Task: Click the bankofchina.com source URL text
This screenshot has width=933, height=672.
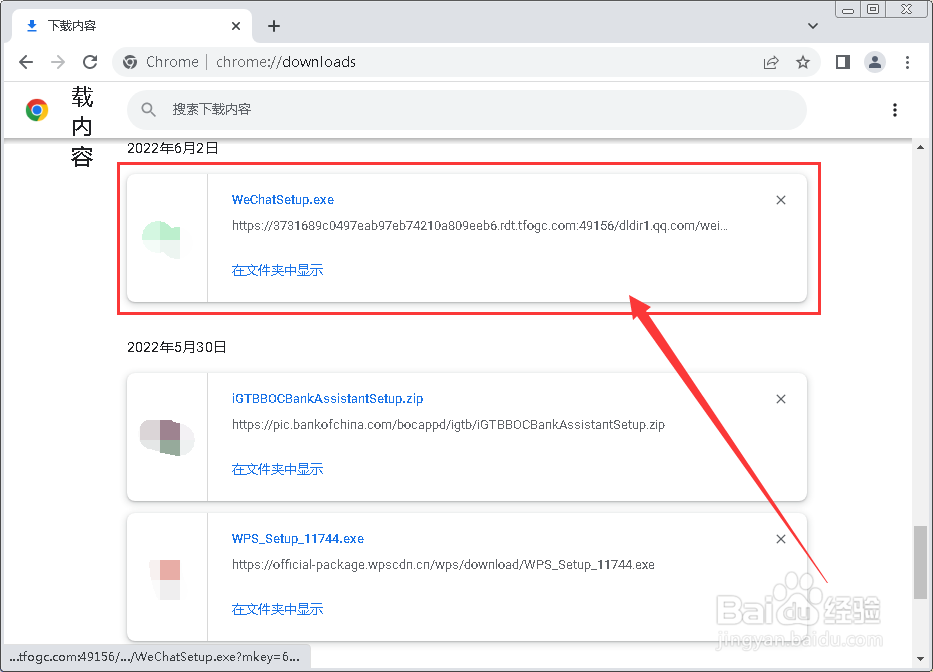Action: coord(448,424)
